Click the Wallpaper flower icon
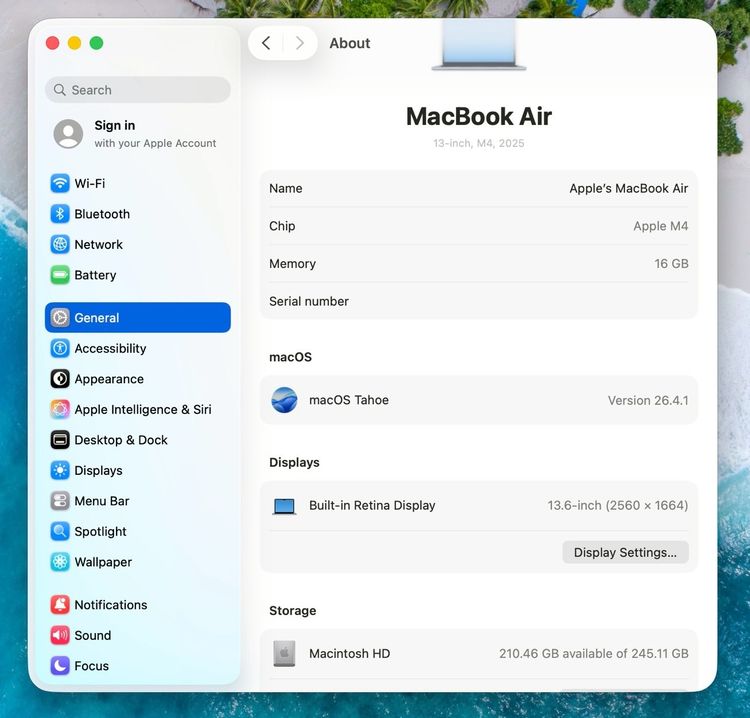This screenshot has height=718, width=750. click(60, 562)
